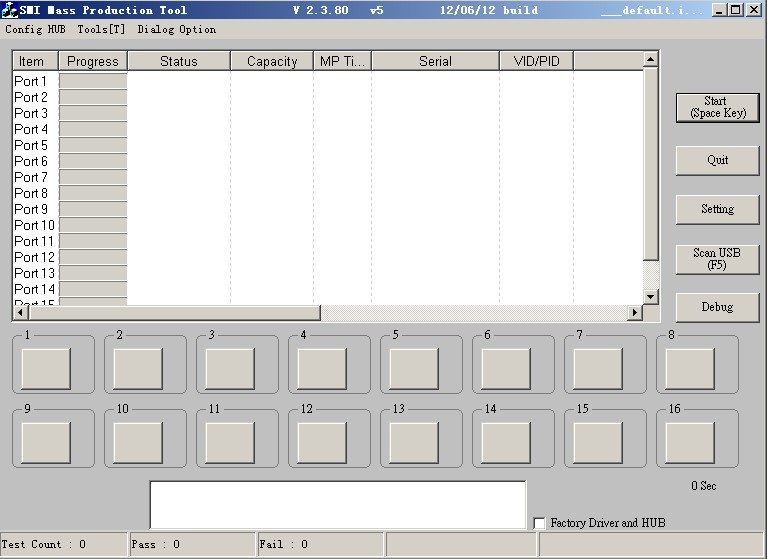Screen dimensions: 767x559
Task: Click port slot 6 status box
Action: point(506,369)
